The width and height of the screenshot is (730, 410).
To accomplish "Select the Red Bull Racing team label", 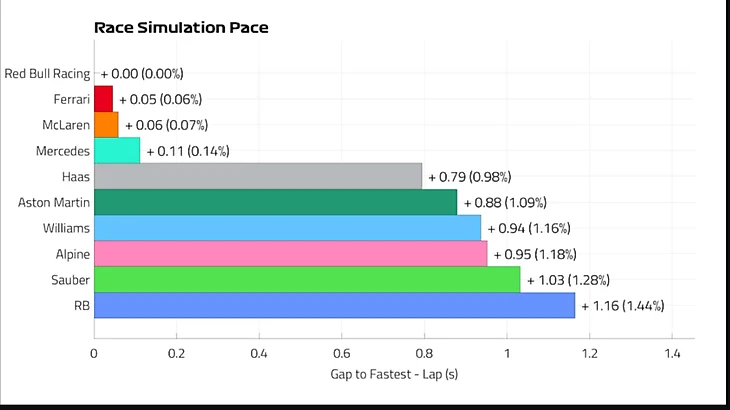I will (x=47, y=73).
